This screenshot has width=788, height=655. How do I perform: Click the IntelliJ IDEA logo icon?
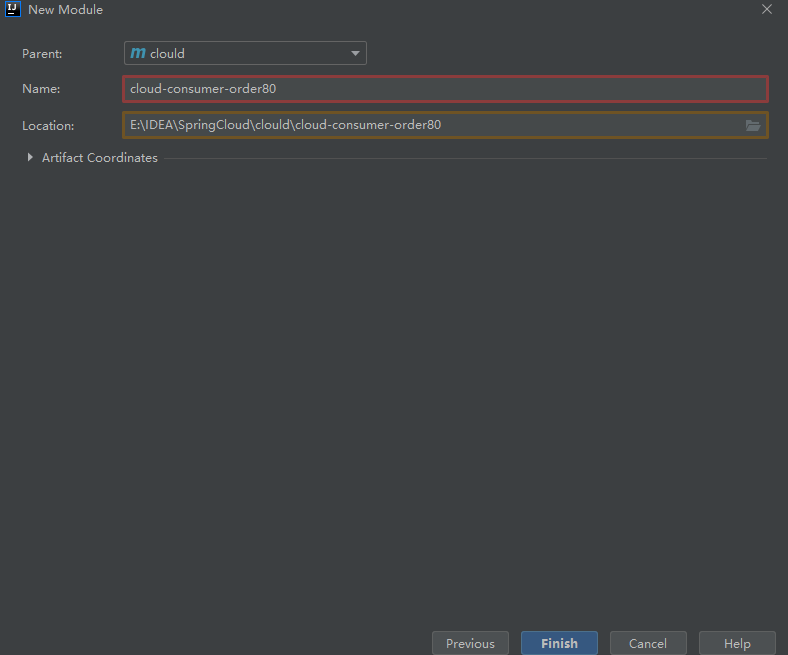pos(12,9)
